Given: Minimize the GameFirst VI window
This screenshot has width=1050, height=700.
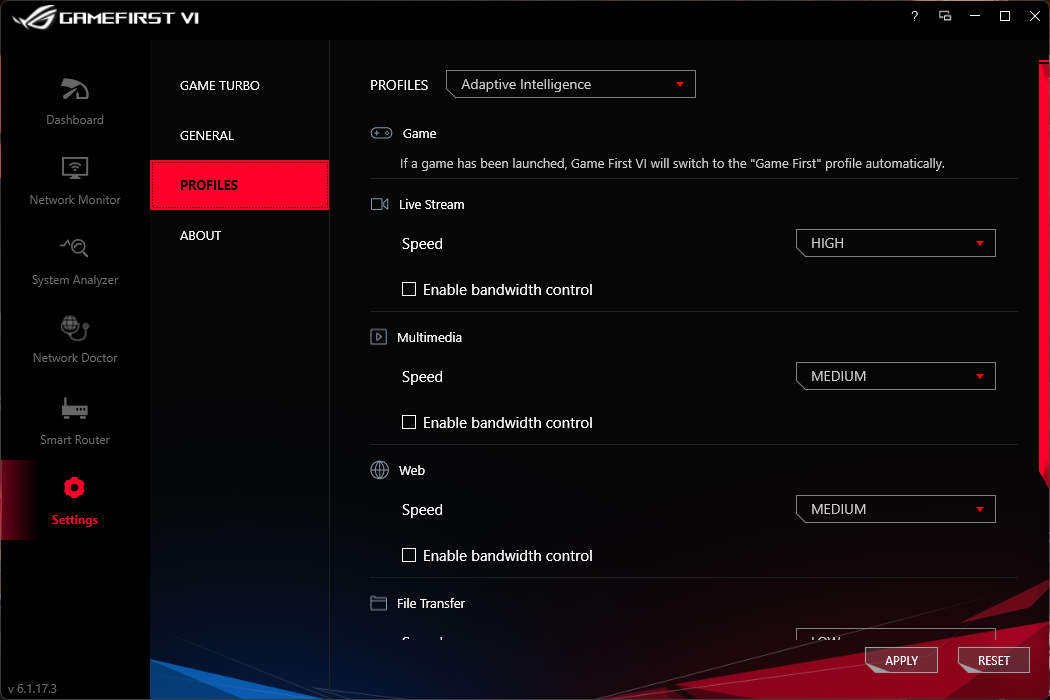Looking at the screenshot, I should tap(975, 16).
